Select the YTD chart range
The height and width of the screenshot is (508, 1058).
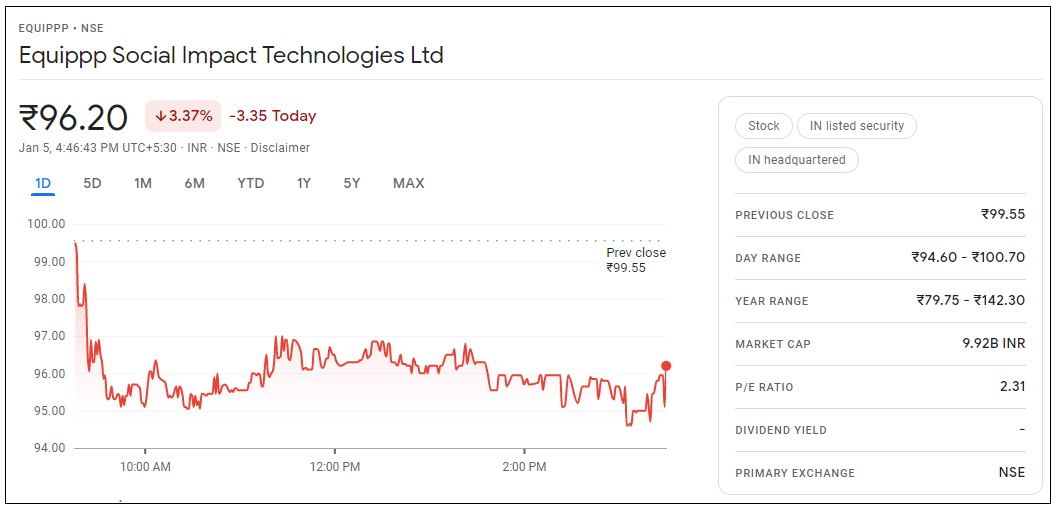250,184
